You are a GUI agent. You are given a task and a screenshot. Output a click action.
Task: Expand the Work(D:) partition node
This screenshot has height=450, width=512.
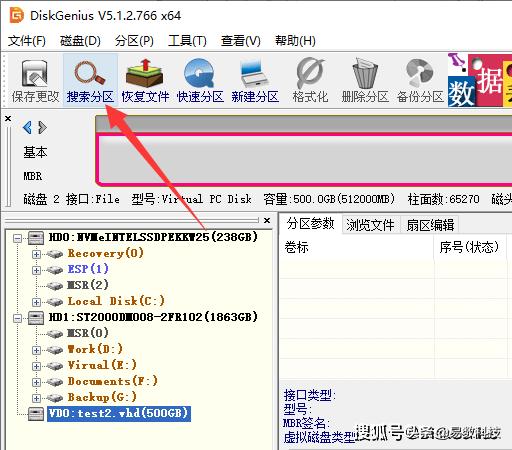pyautogui.click(x=36, y=350)
